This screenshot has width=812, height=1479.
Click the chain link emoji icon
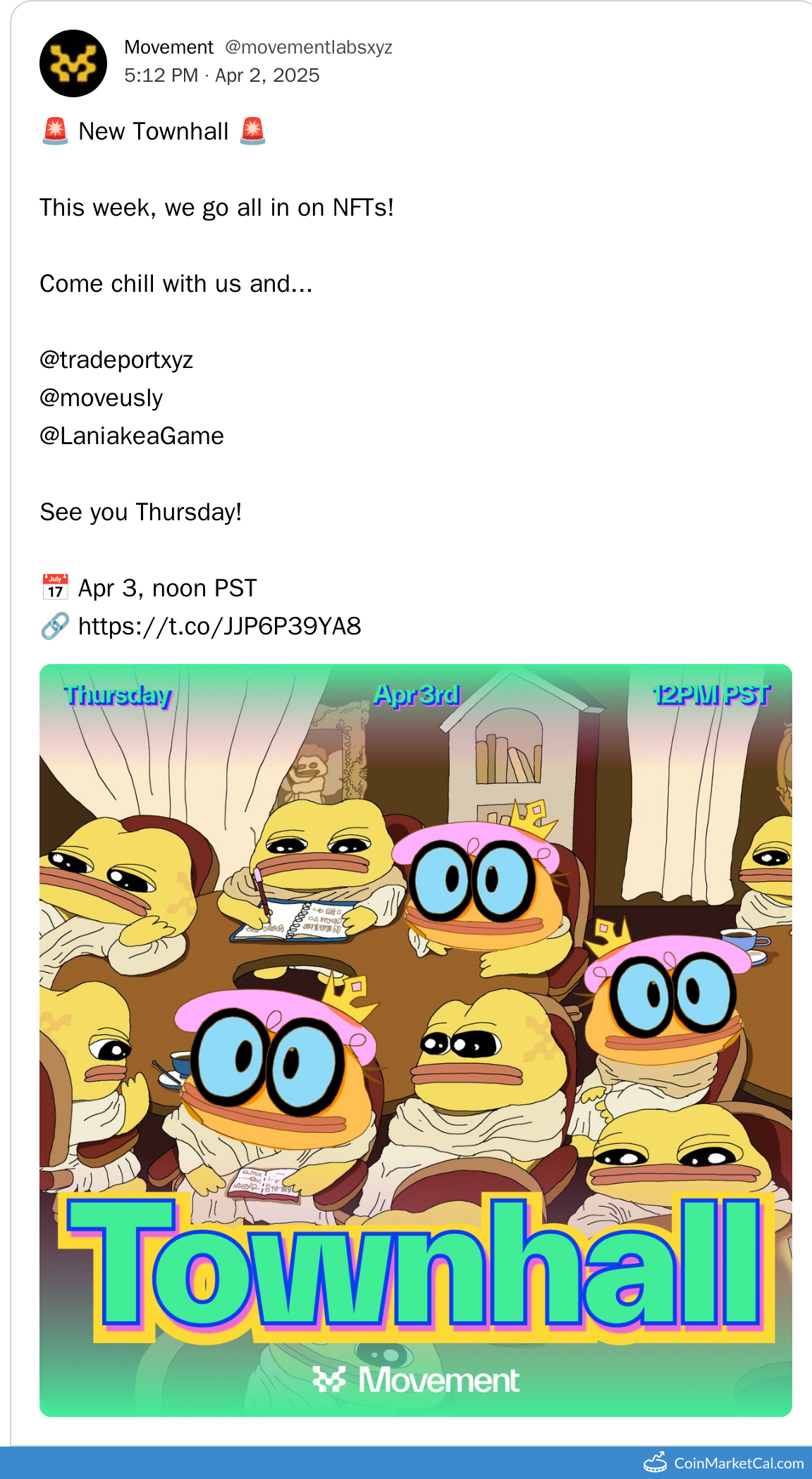click(x=55, y=625)
